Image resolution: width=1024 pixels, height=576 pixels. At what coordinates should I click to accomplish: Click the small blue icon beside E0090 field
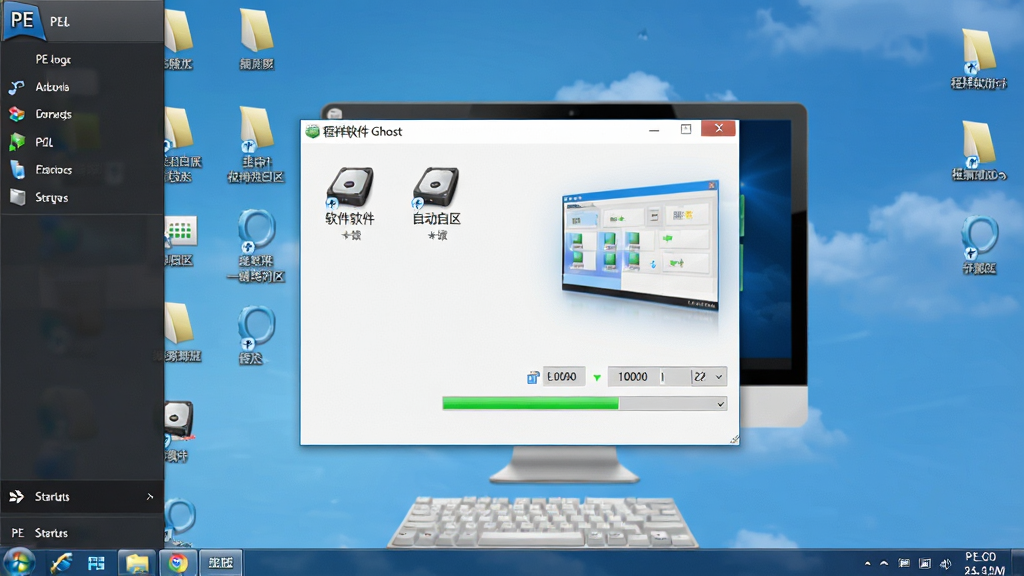[533, 377]
